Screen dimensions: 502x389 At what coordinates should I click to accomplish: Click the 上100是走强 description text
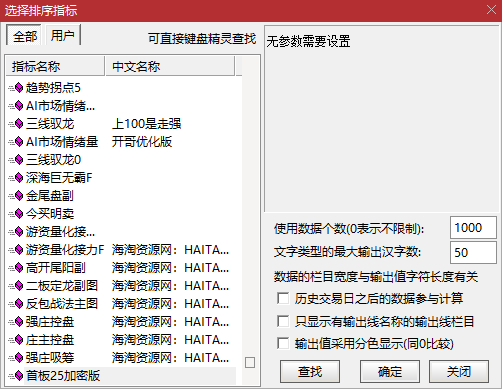click(146, 124)
